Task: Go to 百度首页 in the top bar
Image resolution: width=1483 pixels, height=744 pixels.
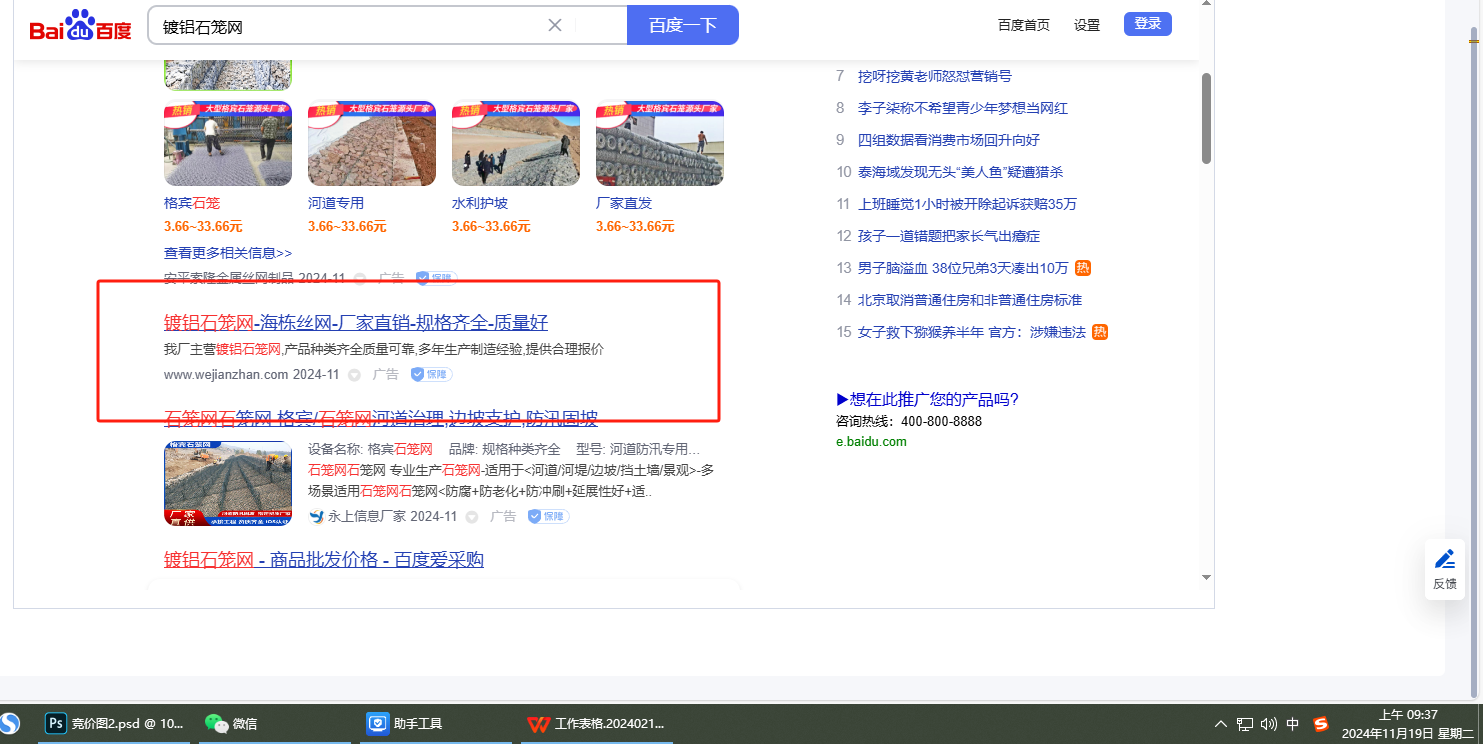Action: [x=1024, y=25]
